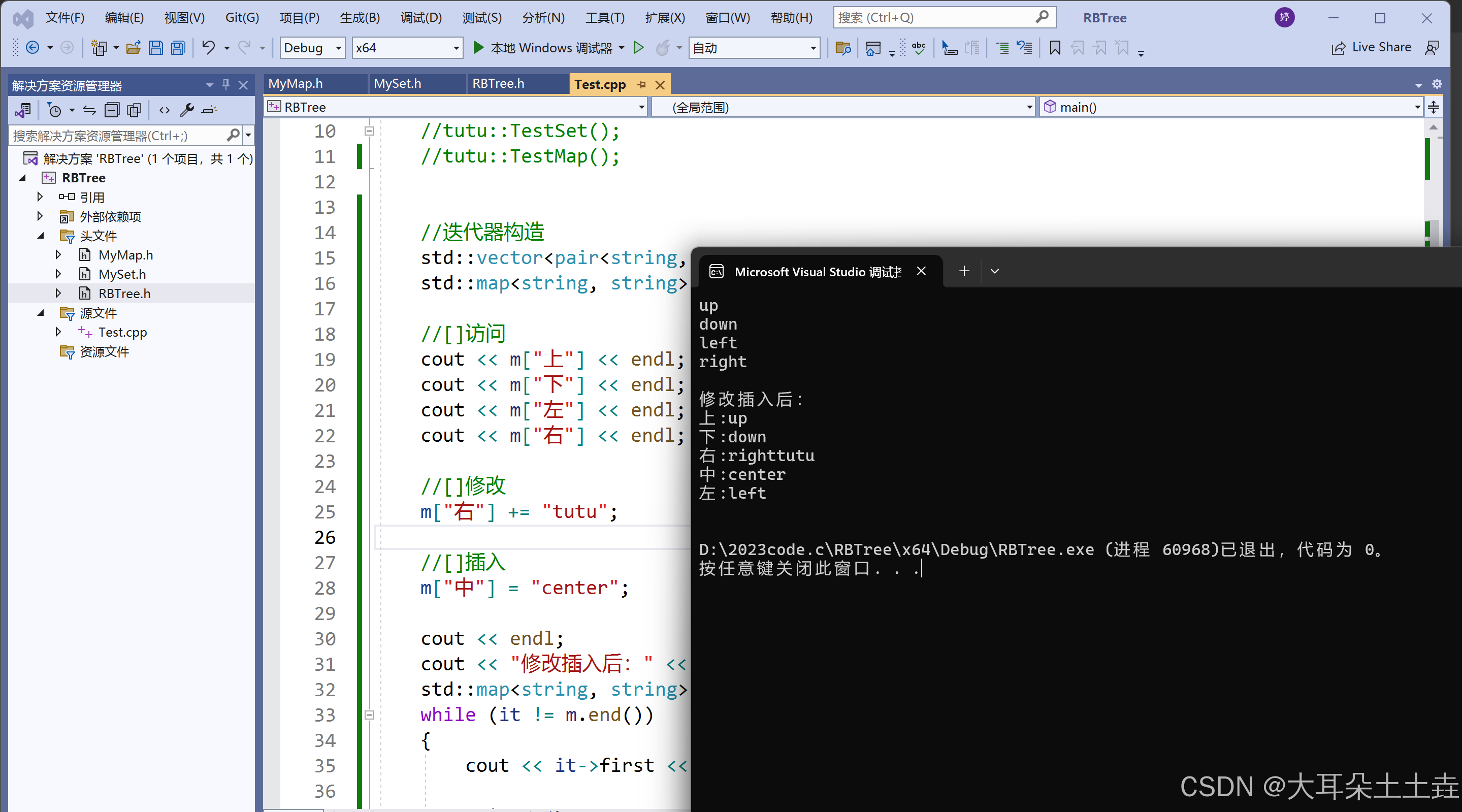Screen dimensions: 1462x812
Task: Open the 帮助(H) menu
Action: pyautogui.click(x=791, y=18)
